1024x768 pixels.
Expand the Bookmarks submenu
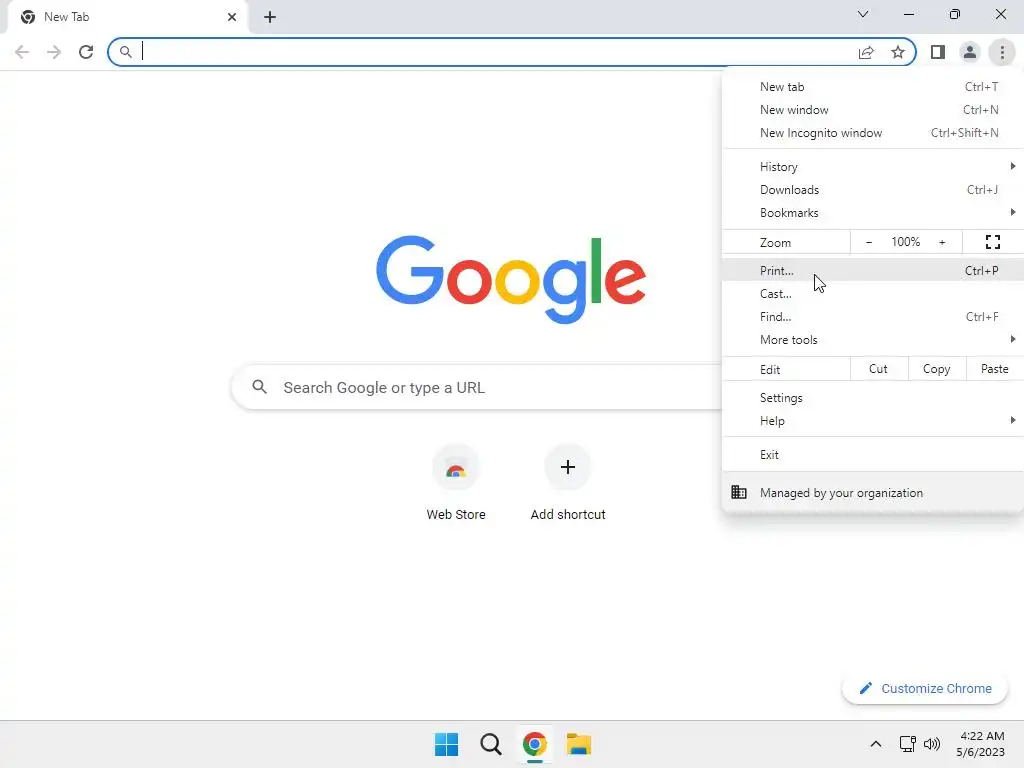point(872,212)
